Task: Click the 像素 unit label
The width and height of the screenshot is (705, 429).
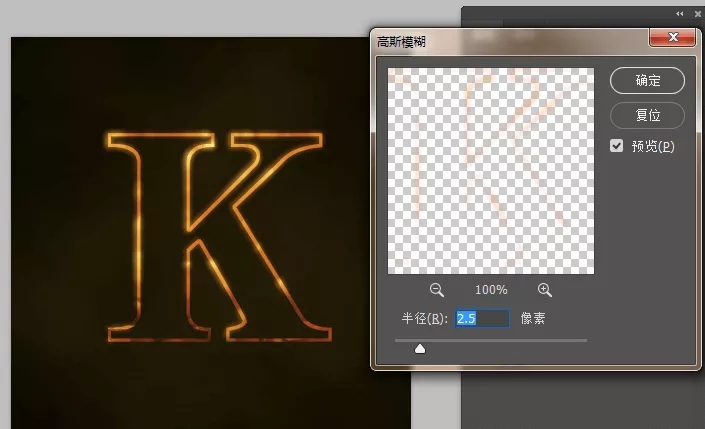Action: (x=533, y=318)
